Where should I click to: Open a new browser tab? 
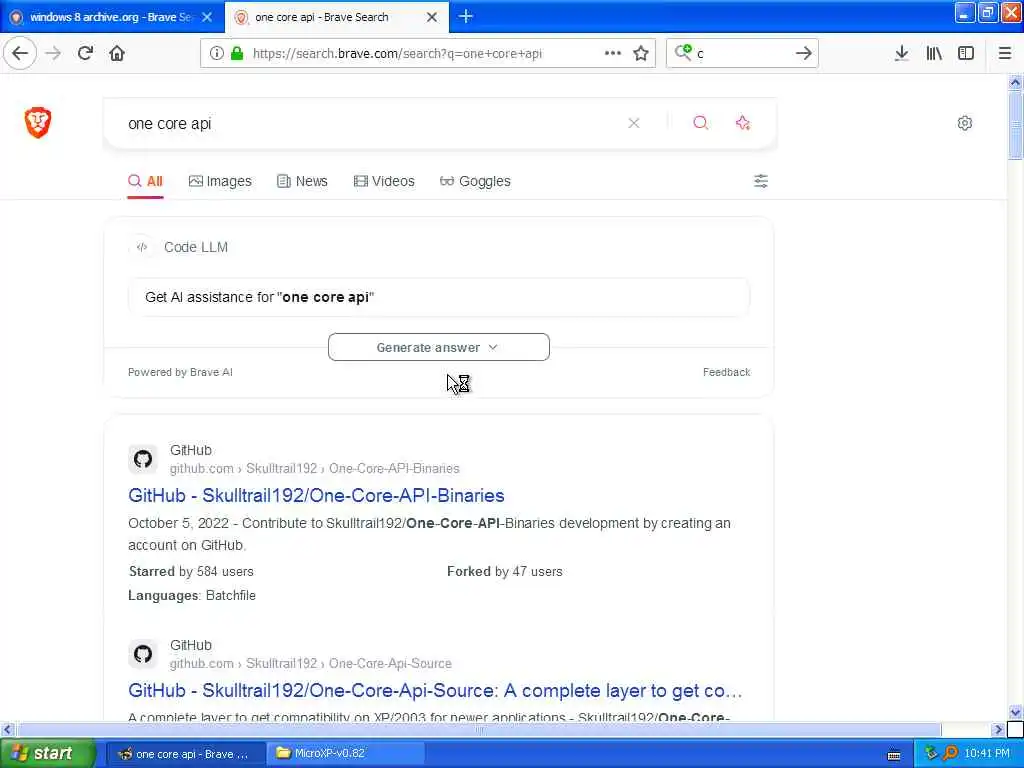click(466, 17)
